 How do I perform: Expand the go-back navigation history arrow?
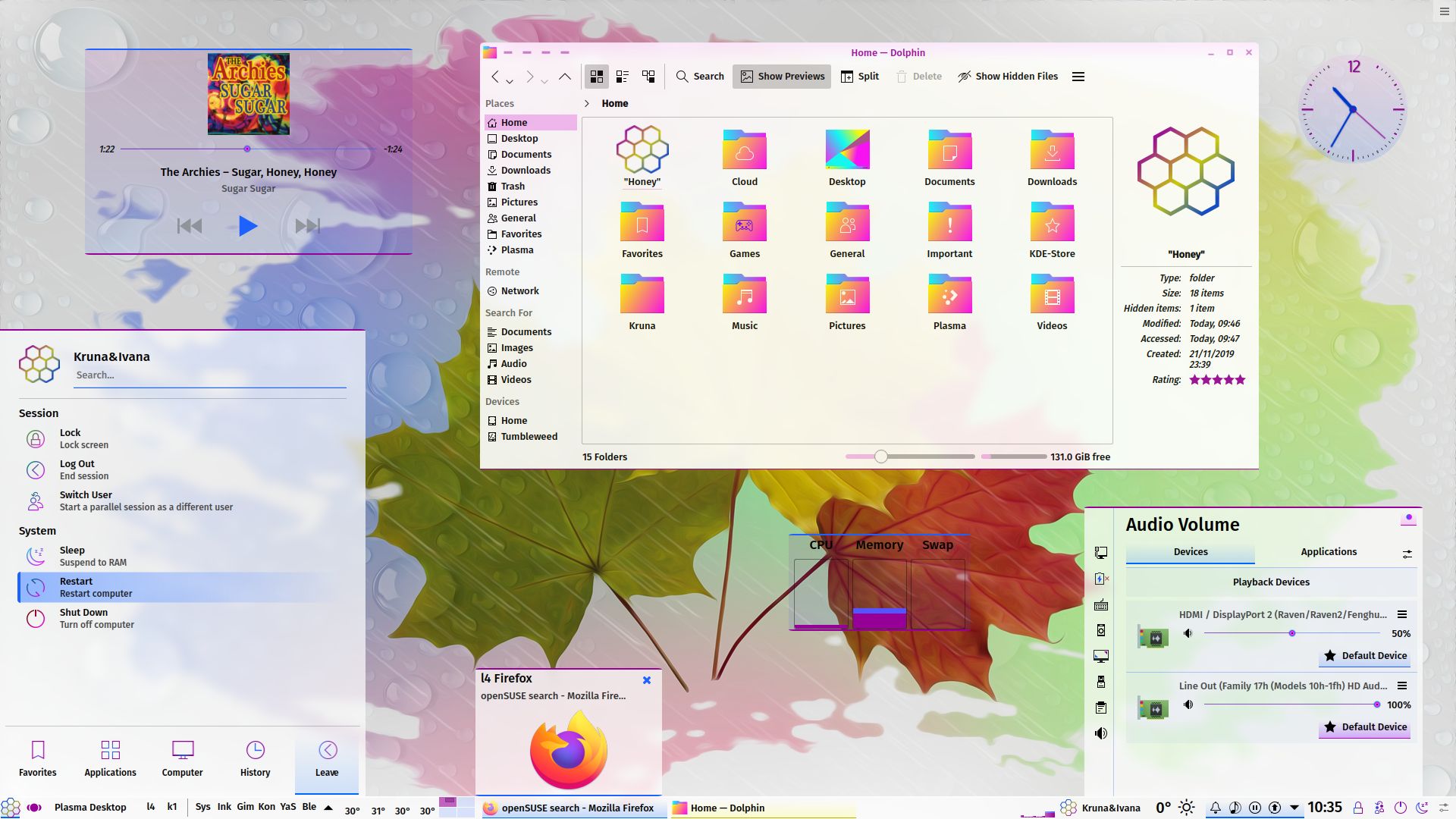510,80
